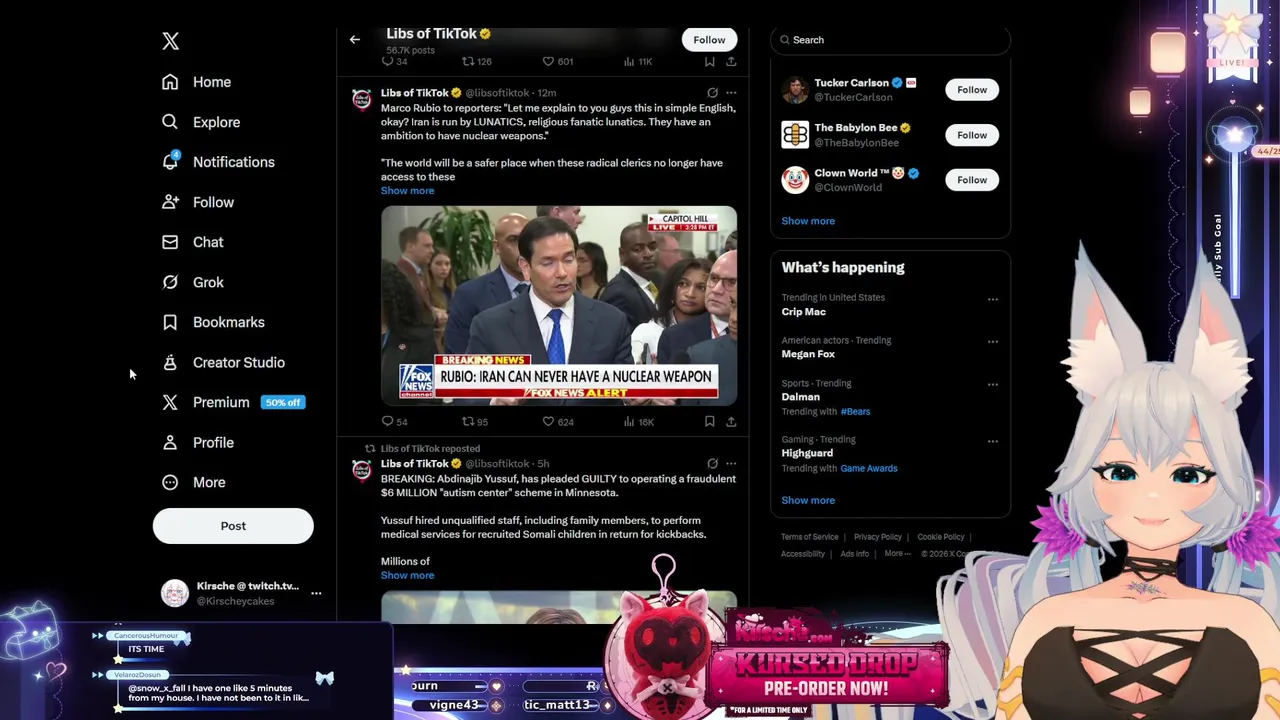The width and height of the screenshot is (1280, 720).
Task: Follow Libs of TikTok in header
Action: point(709,40)
